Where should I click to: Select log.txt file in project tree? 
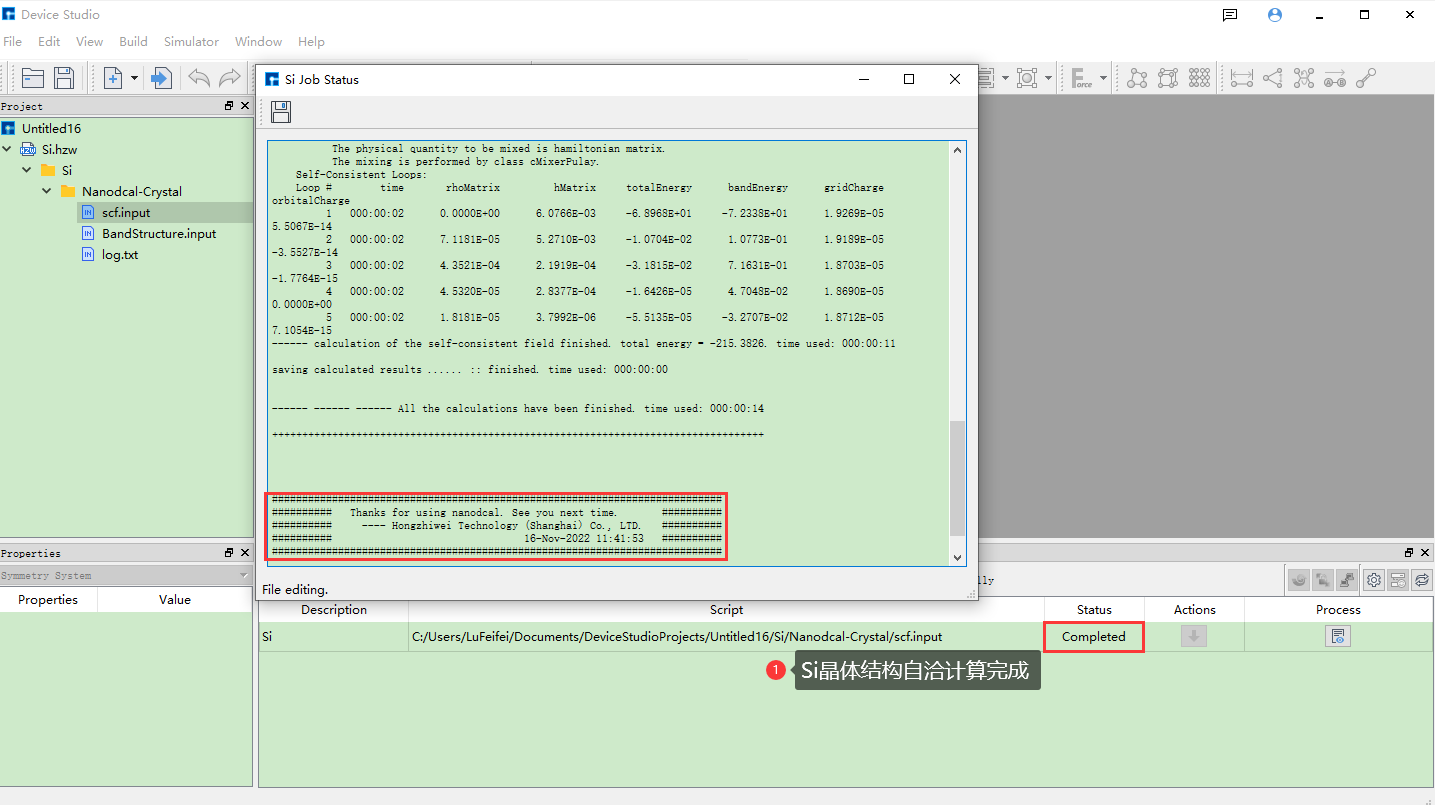click(120, 255)
